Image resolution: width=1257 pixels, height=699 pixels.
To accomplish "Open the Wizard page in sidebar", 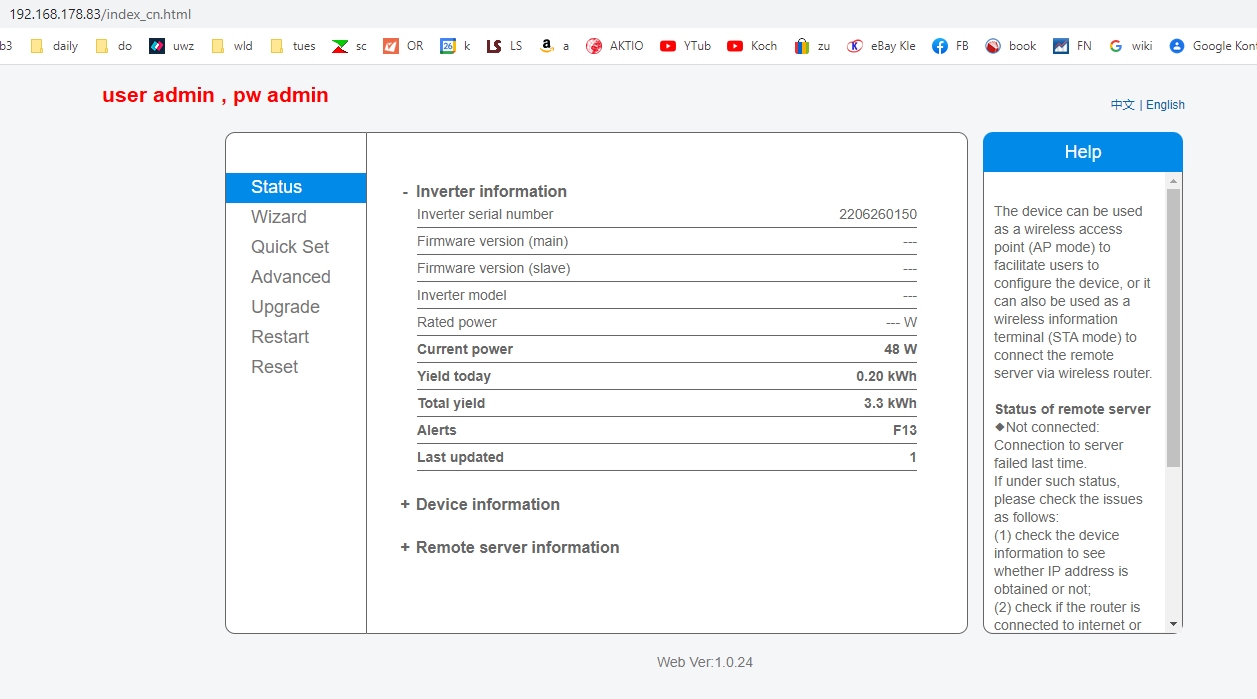I will click(279, 217).
